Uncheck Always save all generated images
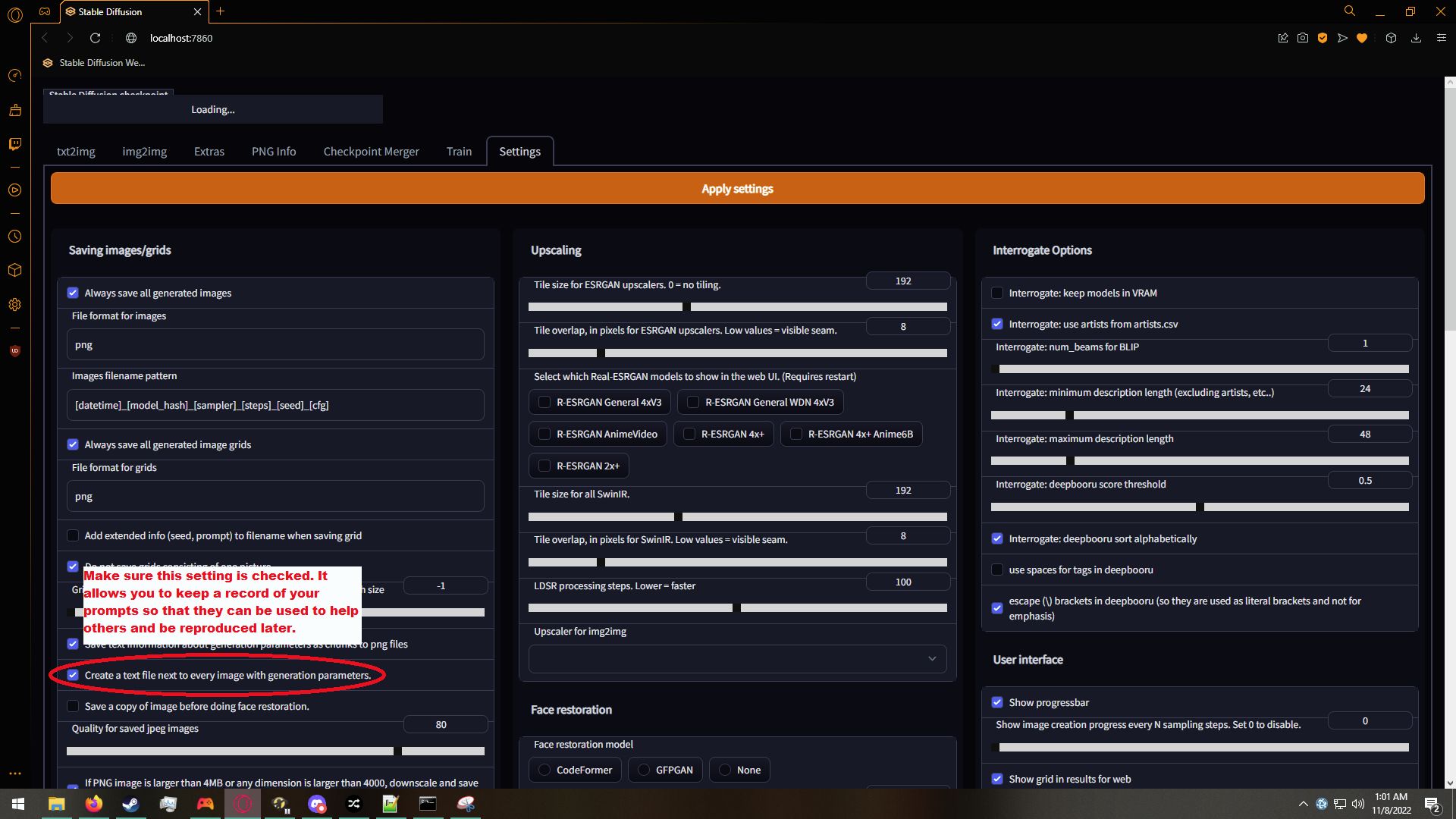Image resolution: width=1456 pixels, height=819 pixels. click(73, 293)
